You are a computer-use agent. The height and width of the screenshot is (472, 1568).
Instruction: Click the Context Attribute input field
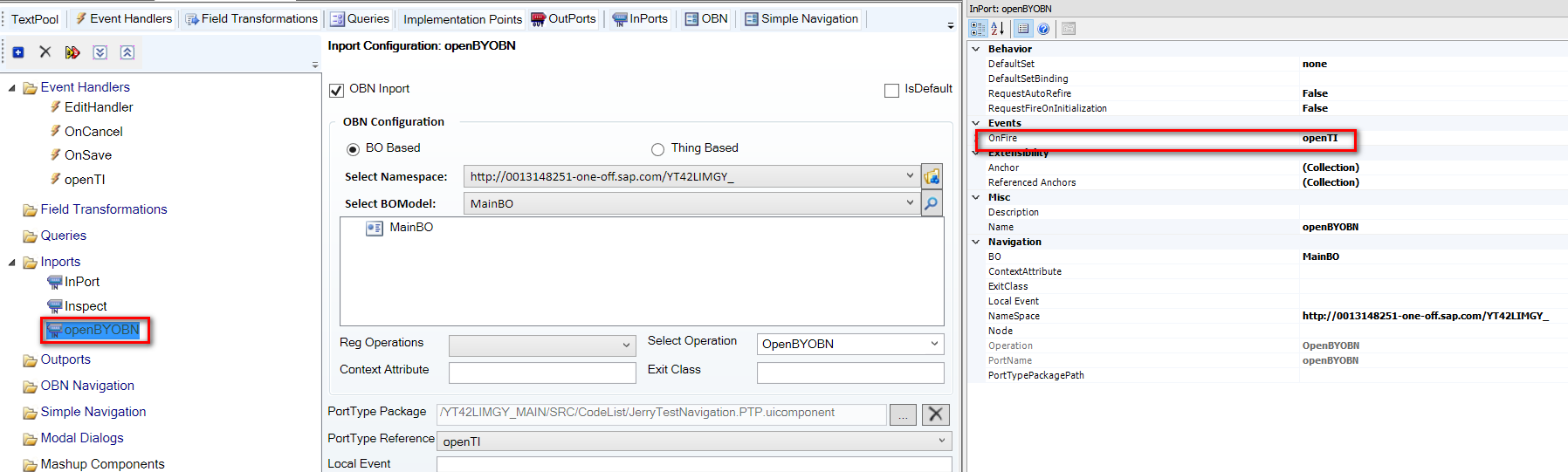(x=542, y=373)
